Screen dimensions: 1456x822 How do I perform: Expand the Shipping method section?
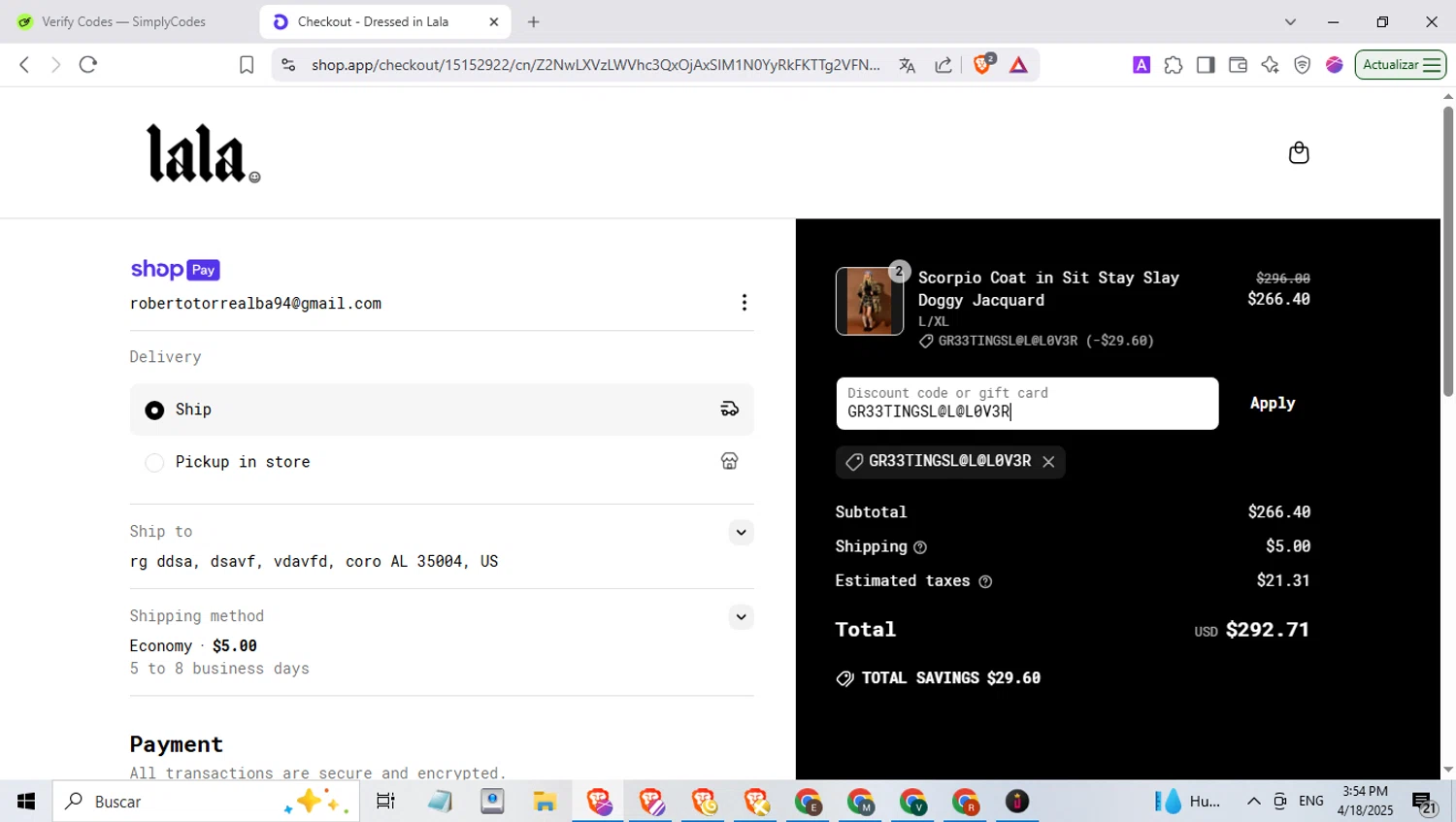point(741,617)
